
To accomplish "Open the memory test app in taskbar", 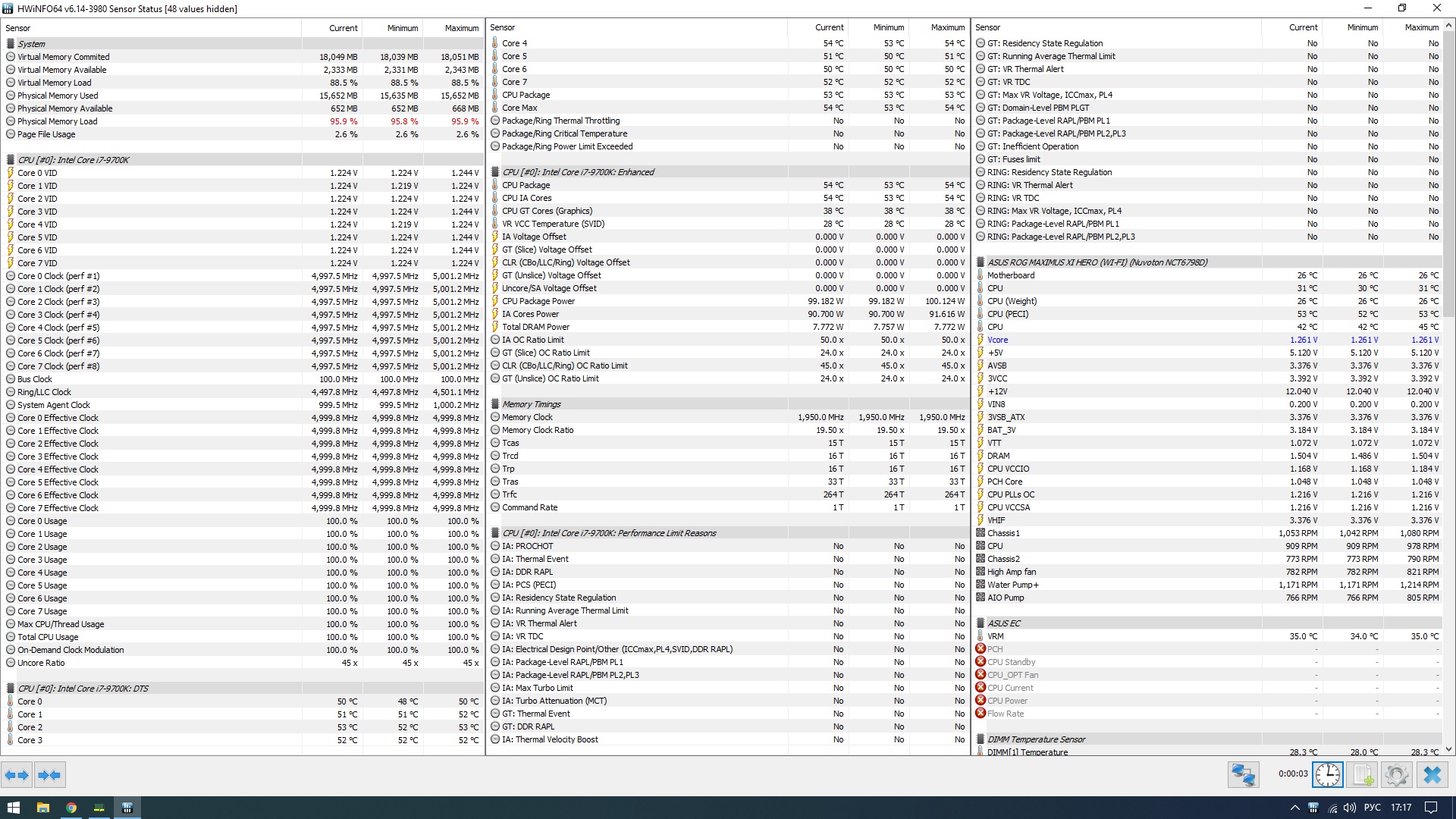I will pos(99,808).
